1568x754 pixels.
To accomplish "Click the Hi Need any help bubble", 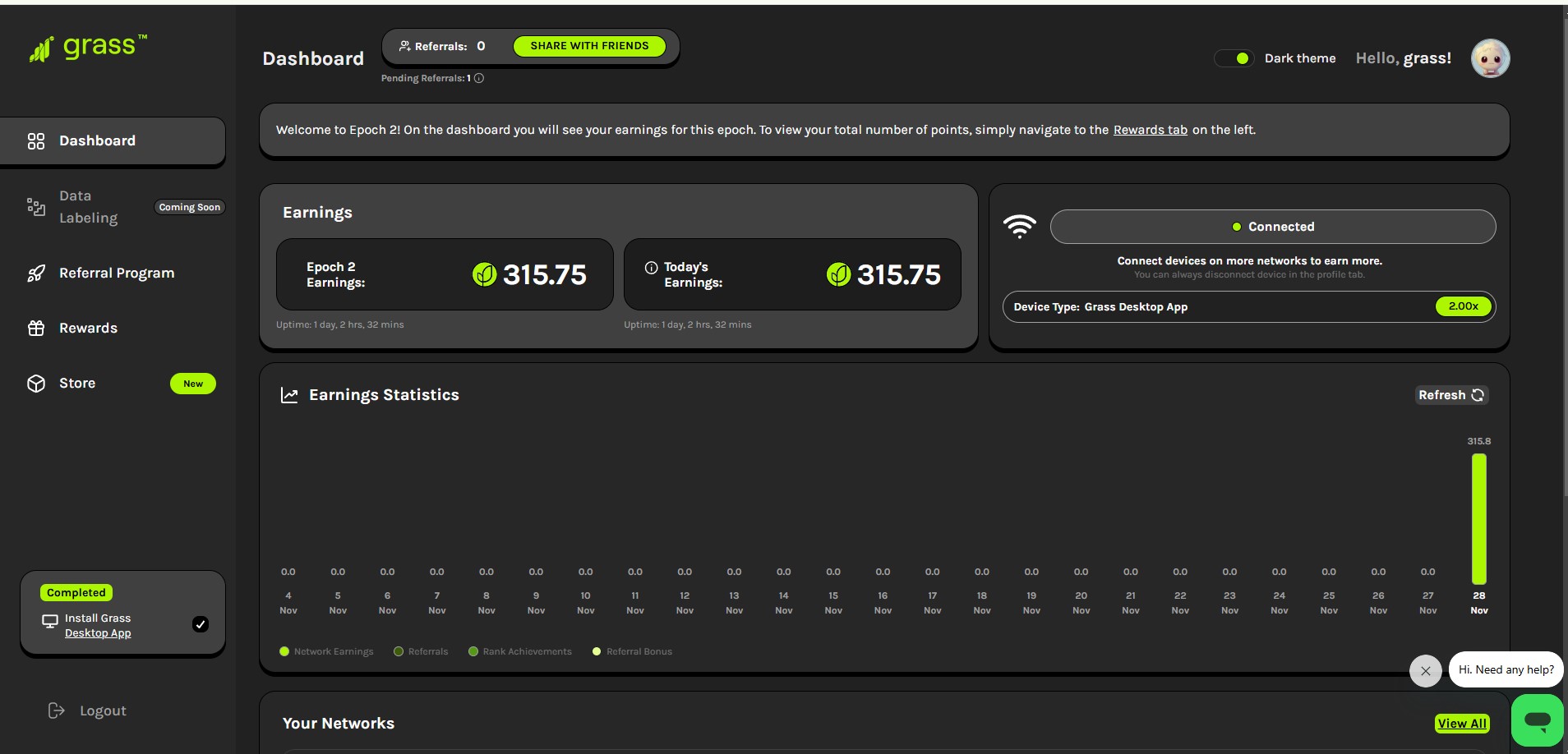I will coord(1506,669).
